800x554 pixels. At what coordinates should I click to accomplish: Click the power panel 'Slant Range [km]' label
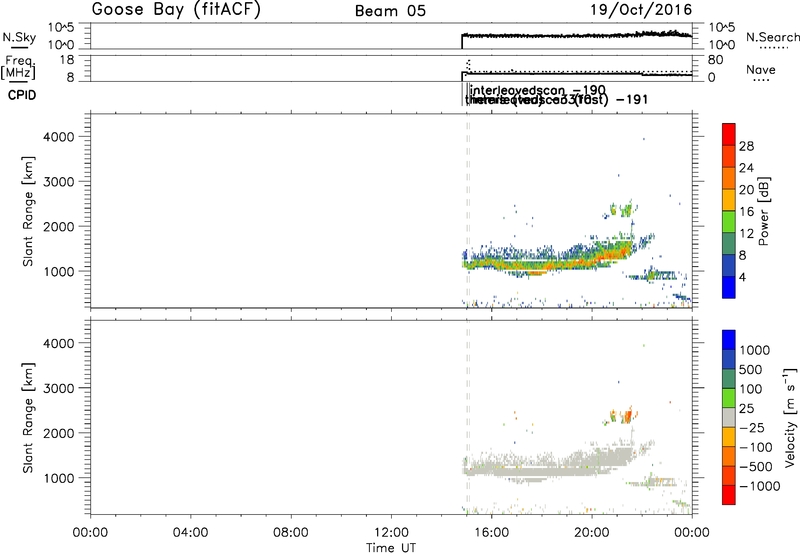[x=28, y=211]
